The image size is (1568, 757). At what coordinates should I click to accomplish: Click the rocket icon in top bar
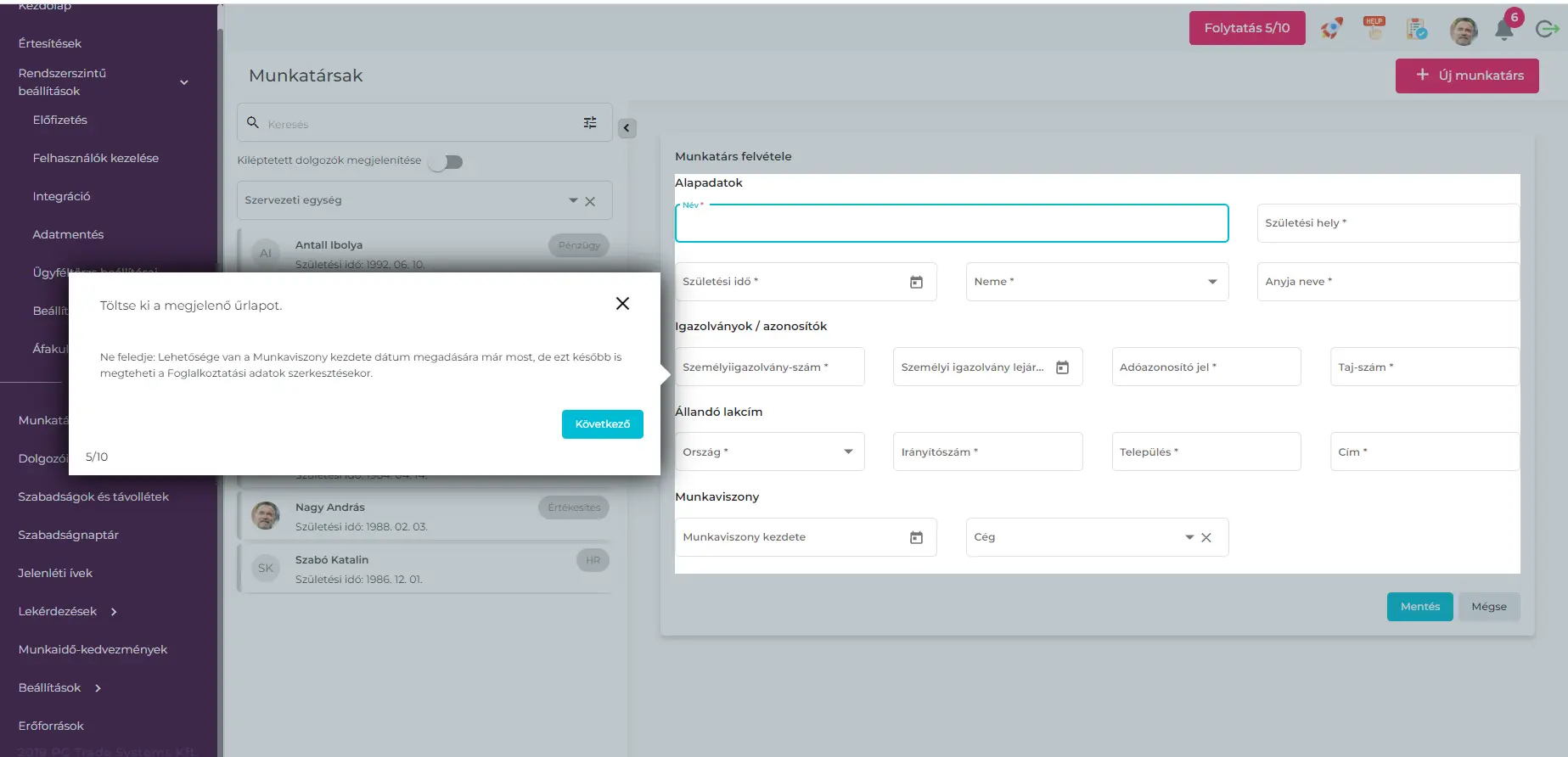1331,29
